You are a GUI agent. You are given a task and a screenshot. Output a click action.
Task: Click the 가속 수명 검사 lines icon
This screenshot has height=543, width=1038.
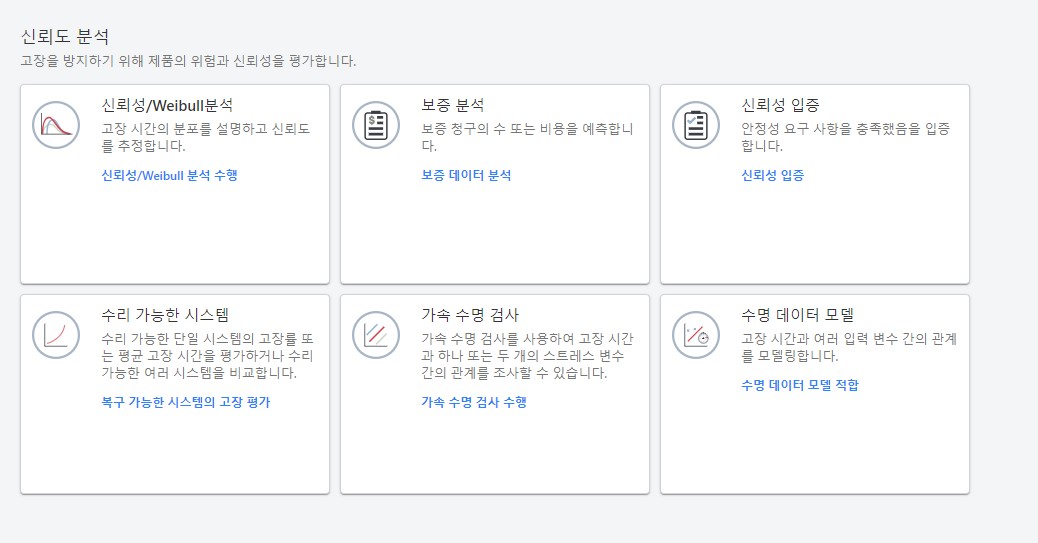click(376, 335)
